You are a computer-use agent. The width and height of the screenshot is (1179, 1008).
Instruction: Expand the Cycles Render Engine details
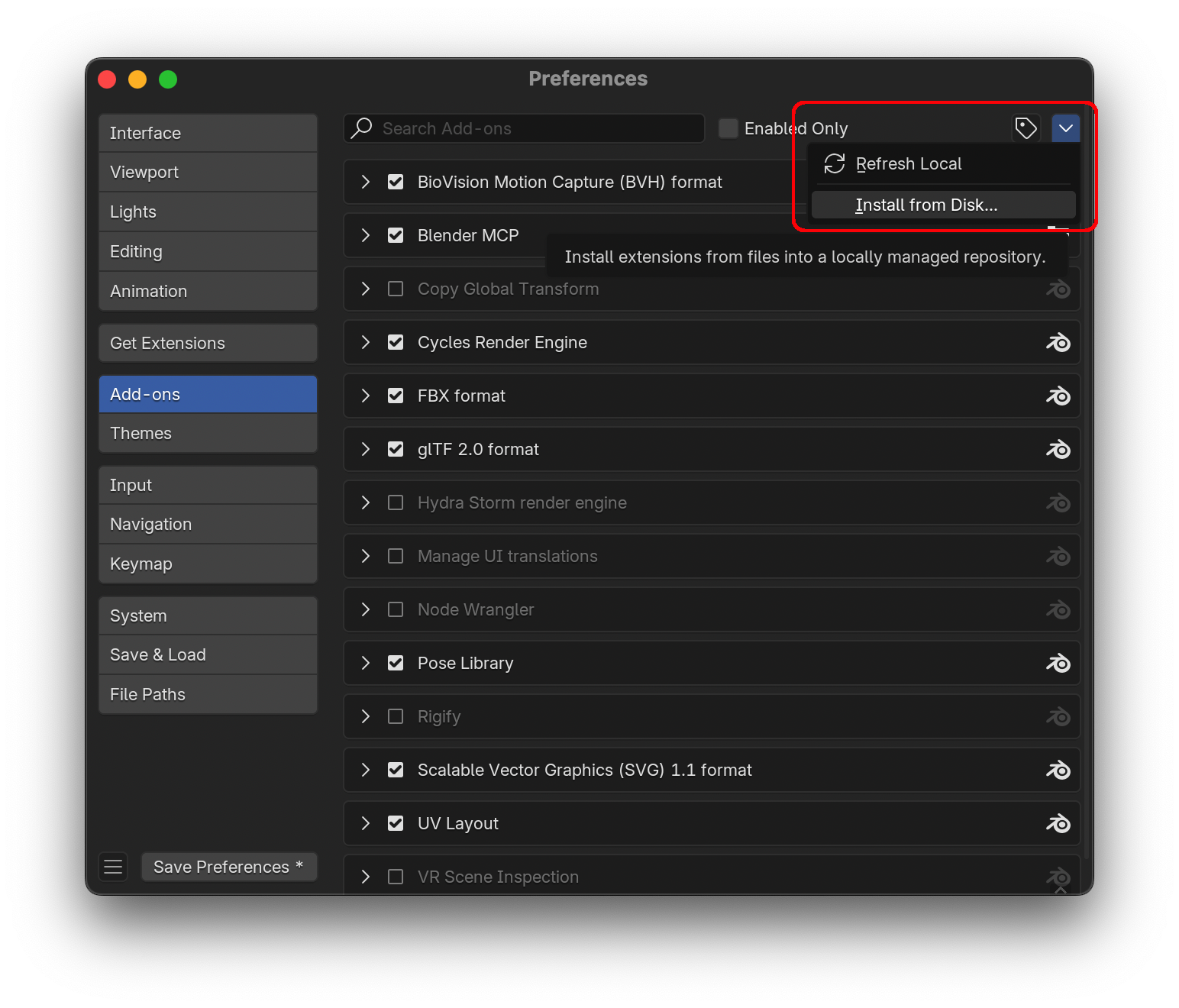(366, 342)
